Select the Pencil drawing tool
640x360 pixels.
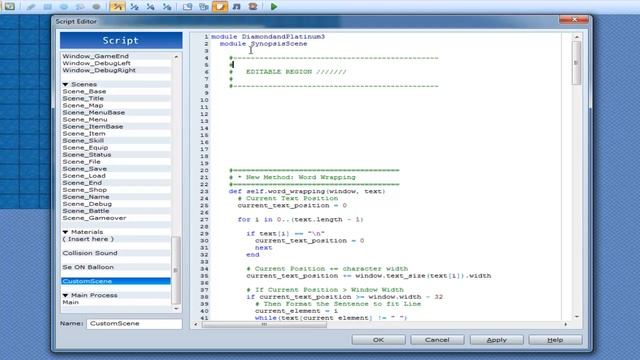(31, 7)
